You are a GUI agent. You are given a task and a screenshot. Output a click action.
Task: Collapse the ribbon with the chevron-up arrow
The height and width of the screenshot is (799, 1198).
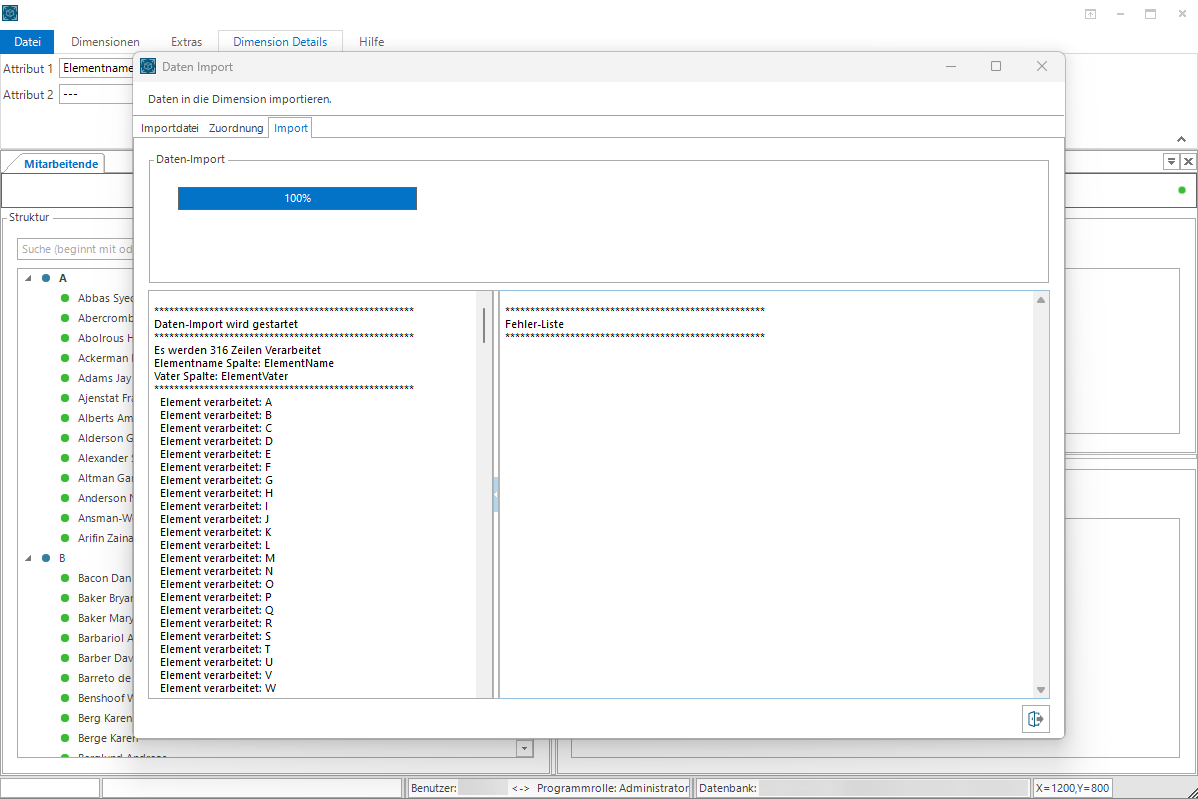pos(1181,139)
